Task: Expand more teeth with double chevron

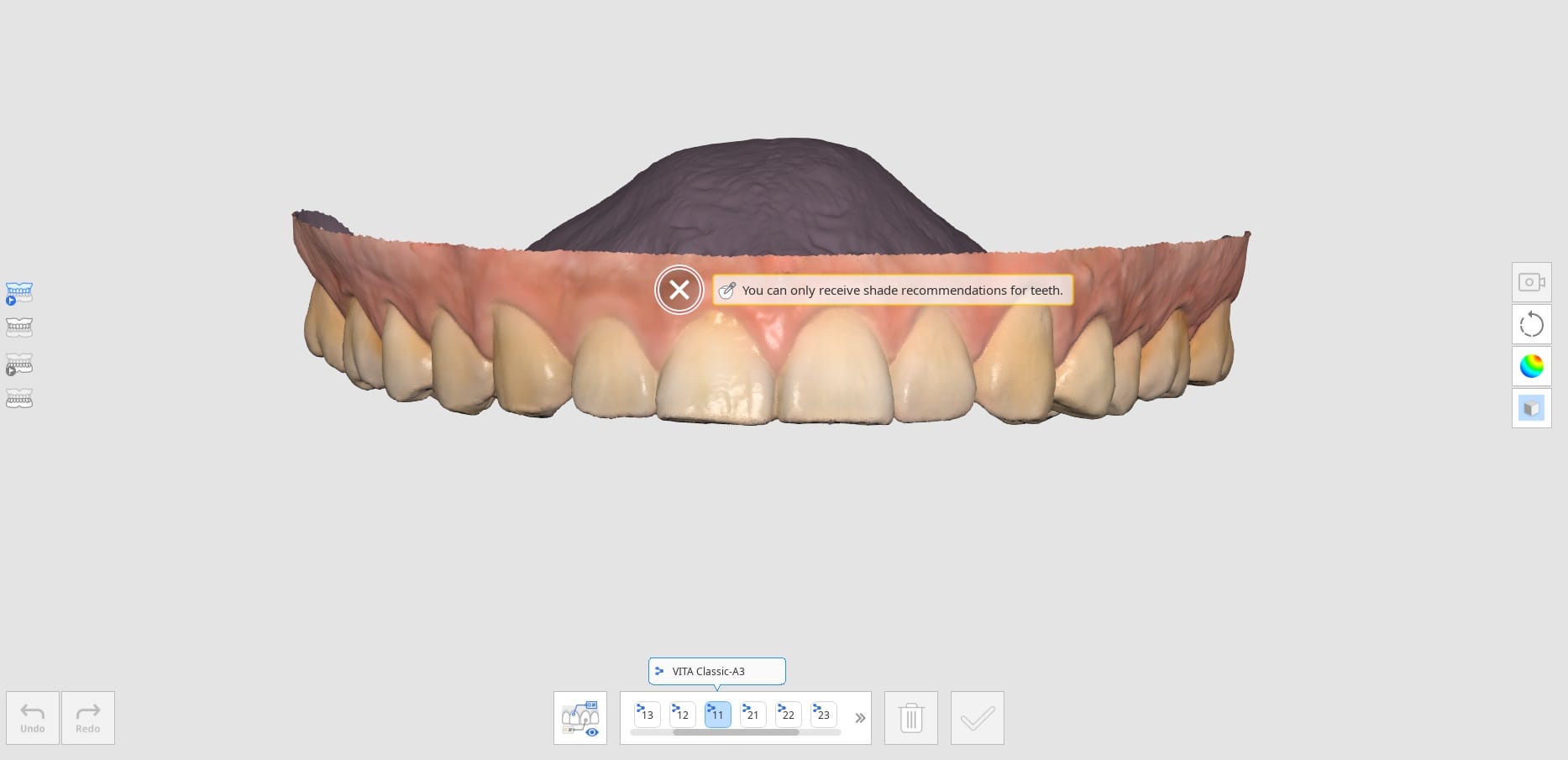Action: click(x=860, y=718)
